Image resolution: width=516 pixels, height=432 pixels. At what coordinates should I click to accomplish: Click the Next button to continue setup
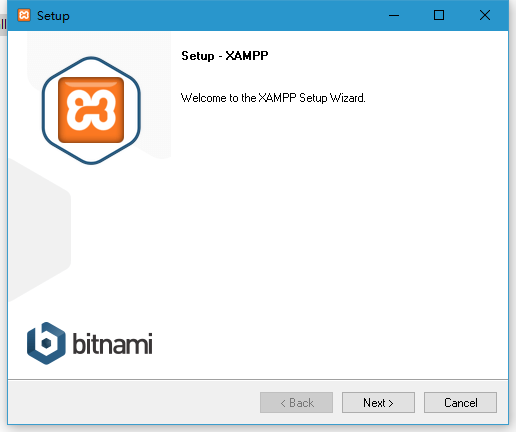[x=378, y=402]
